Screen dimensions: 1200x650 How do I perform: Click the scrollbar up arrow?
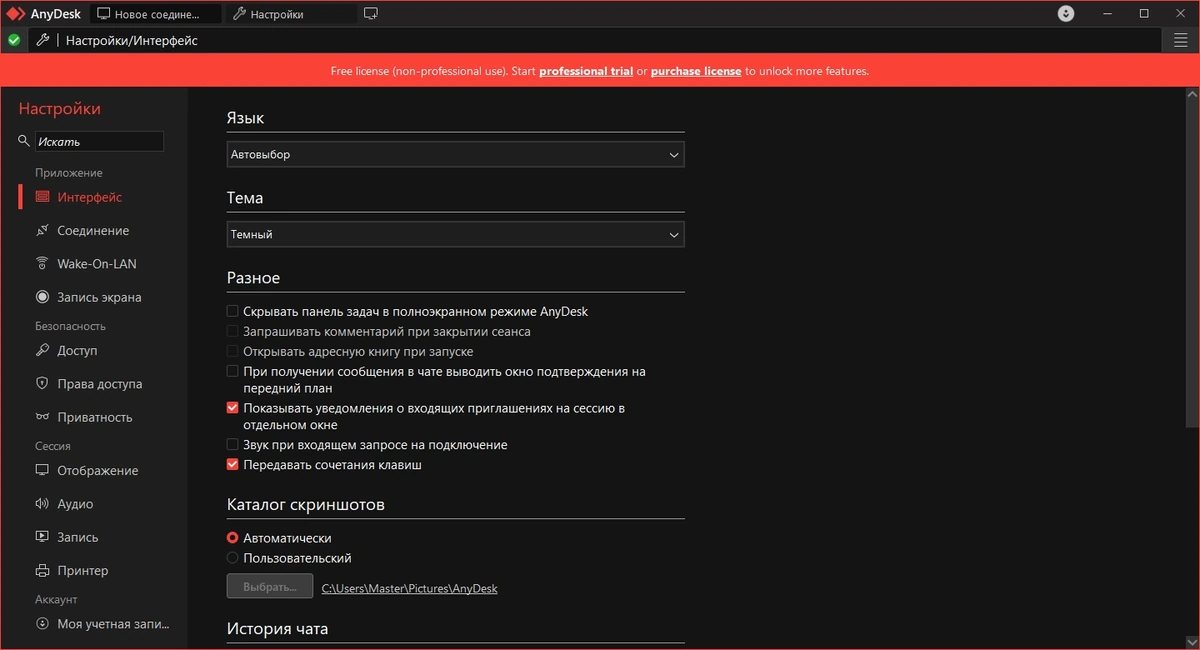[1192, 92]
